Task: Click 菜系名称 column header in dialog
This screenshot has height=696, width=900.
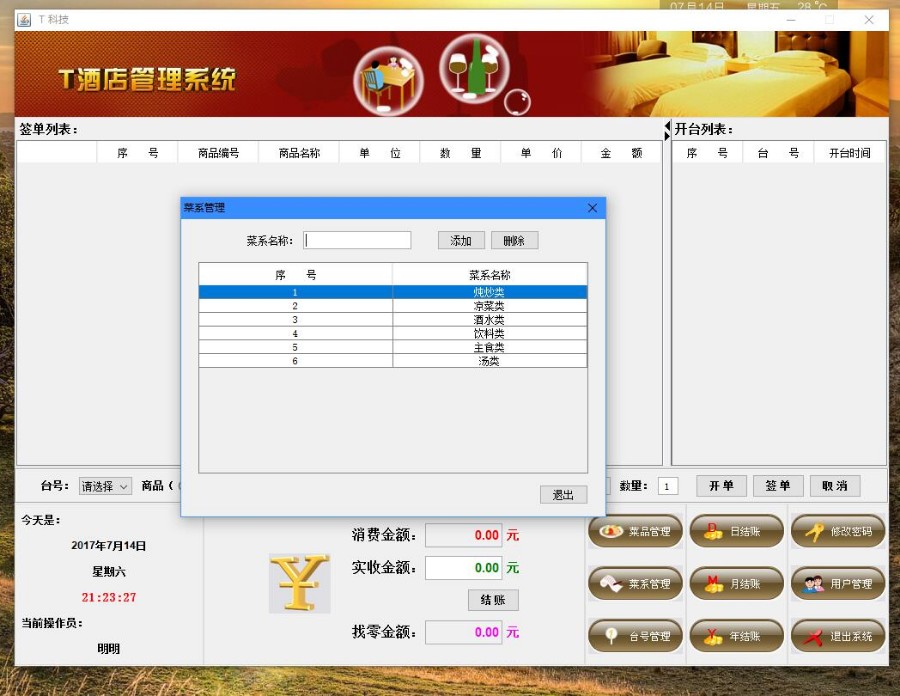Action: click(490, 275)
